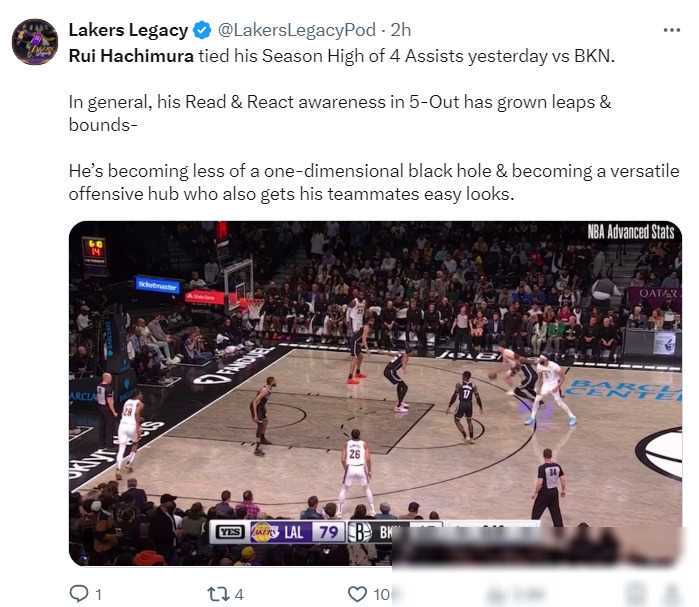Image resolution: width=699 pixels, height=607 pixels.
Task: Click the blue verified checkmark badge
Action: click(x=202, y=30)
